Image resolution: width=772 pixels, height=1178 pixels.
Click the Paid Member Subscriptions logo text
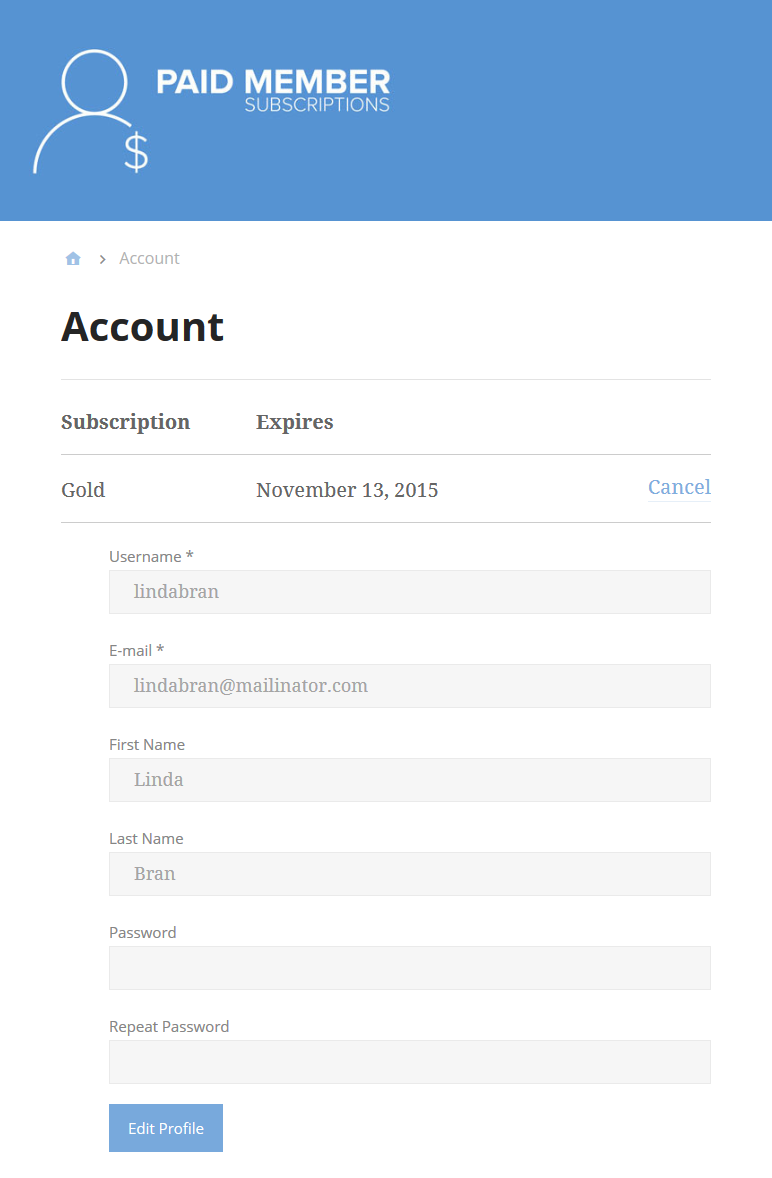(x=273, y=90)
